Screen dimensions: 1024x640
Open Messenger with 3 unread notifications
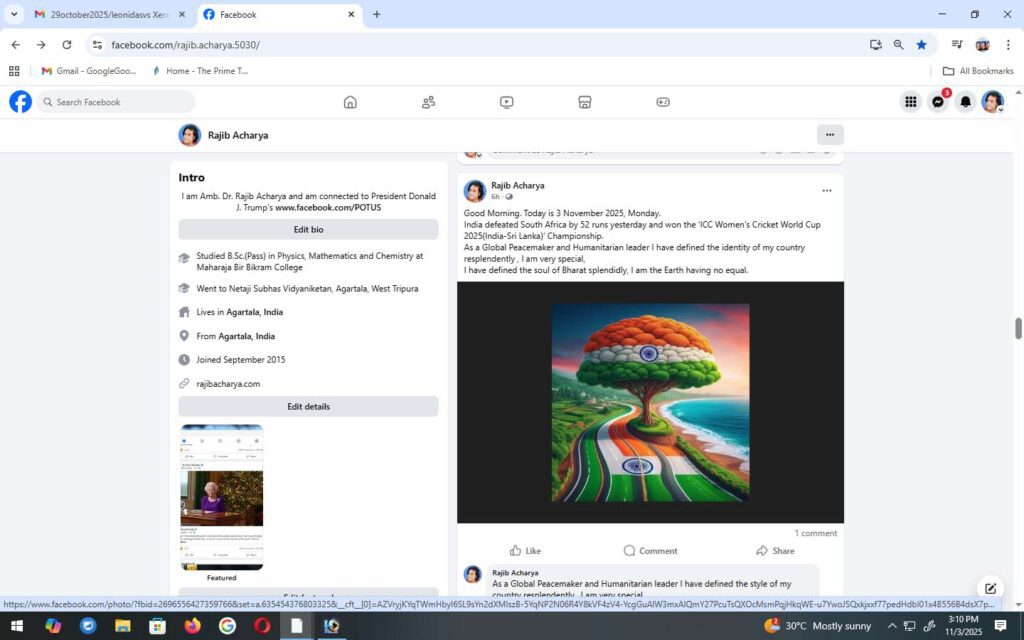coord(938,102)
